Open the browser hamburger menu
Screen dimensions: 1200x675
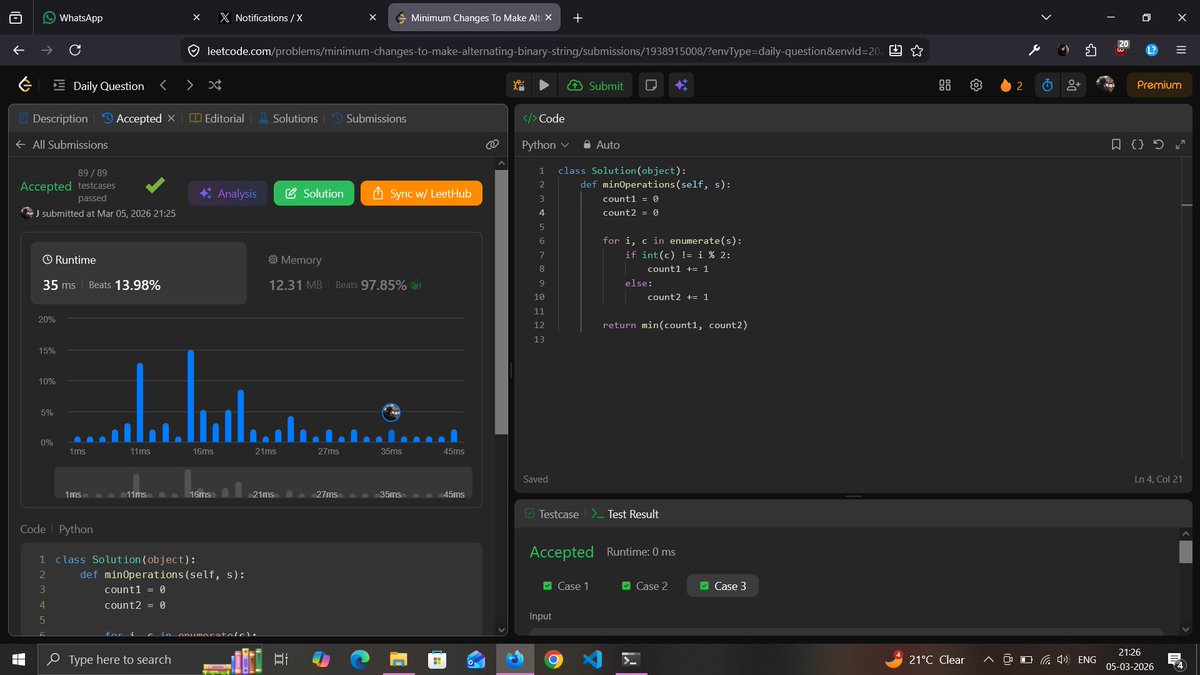point(1180,50)
